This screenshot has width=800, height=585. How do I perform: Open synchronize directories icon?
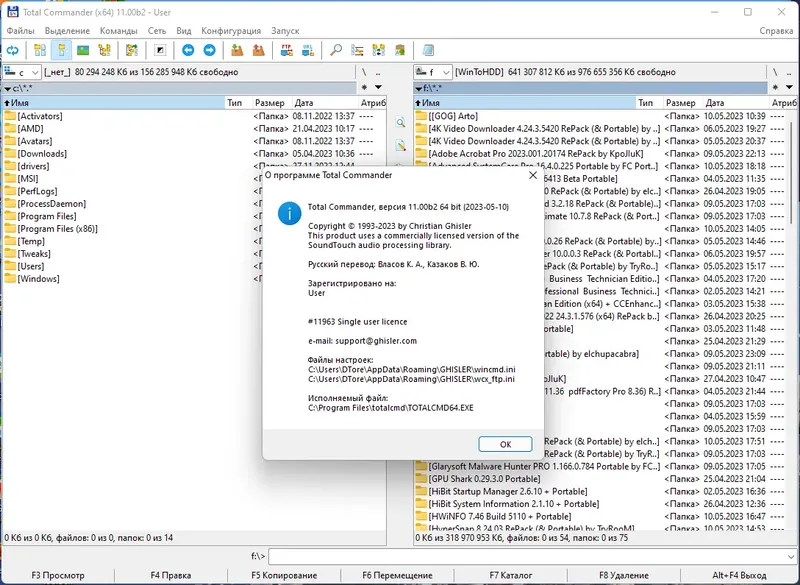(379, 50)
